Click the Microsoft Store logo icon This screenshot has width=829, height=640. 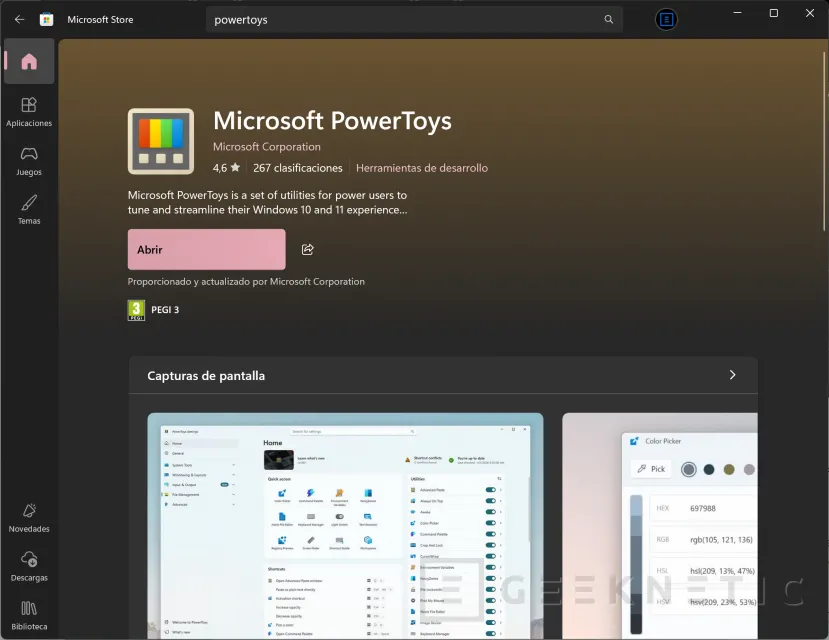click(x=47, y=20)
